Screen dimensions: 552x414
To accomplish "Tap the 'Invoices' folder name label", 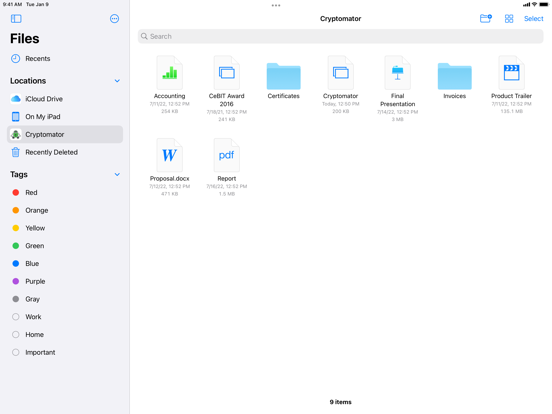I will click(x=454, y=96).
